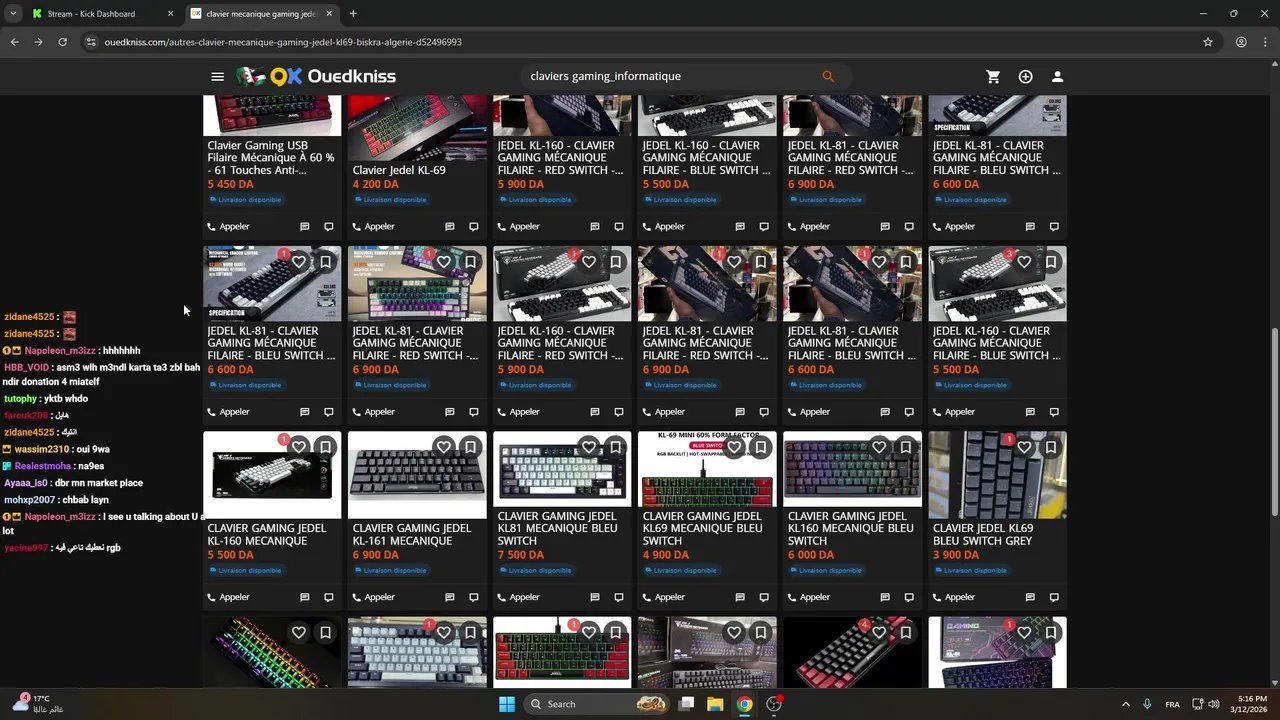The image size is (1280, 720).
Task: Open a new Chrome tab
Action: point(353,14)
